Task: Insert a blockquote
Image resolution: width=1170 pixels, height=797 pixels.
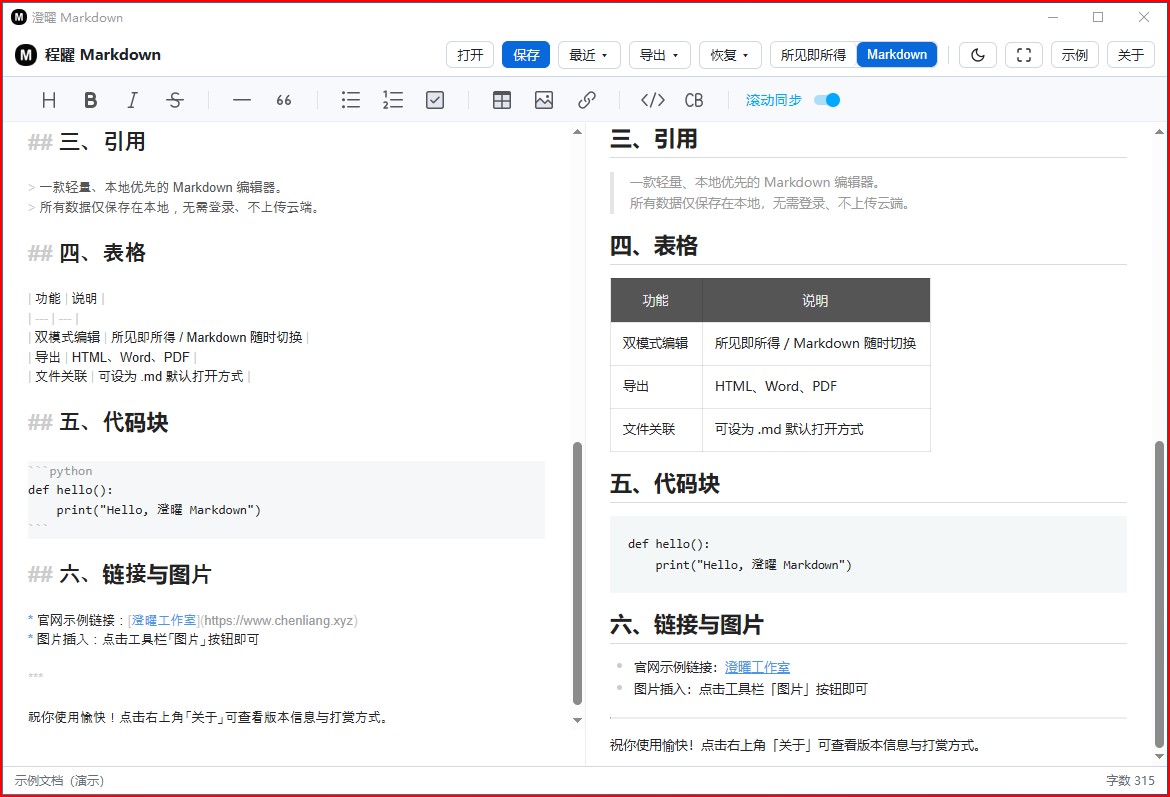Action: pos(284,100)
